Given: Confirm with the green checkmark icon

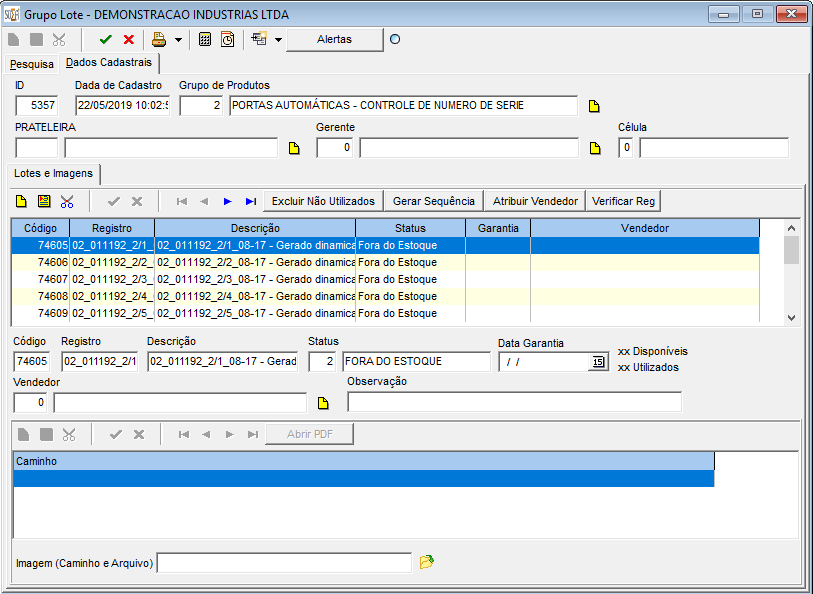Looking at the screenshot, I should pyautogui.click(x=106, y=39).
